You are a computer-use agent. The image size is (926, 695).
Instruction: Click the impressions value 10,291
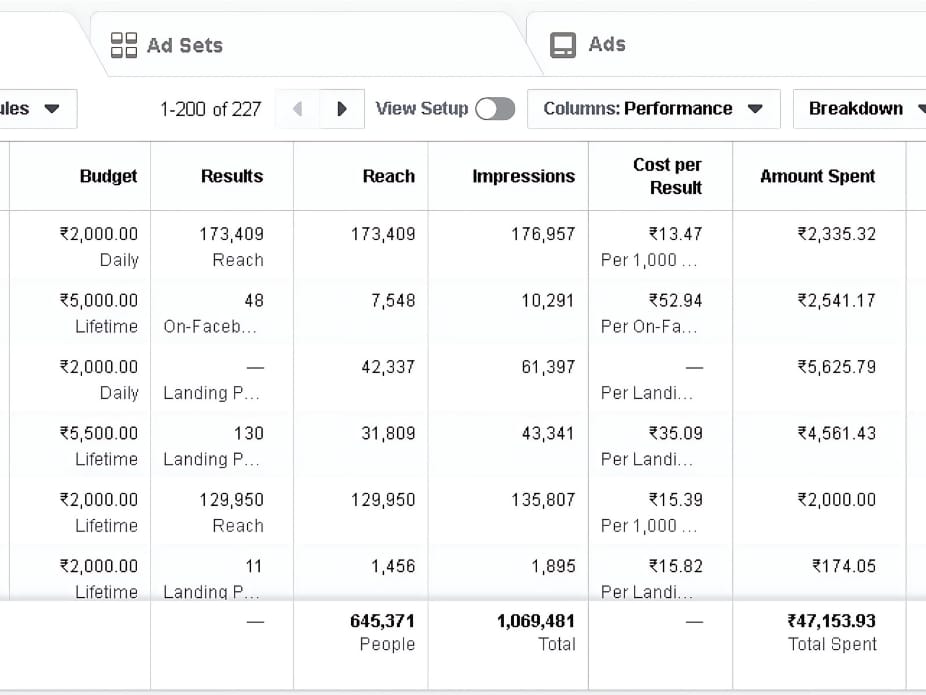pyautogui.click(x=547, y=301)
